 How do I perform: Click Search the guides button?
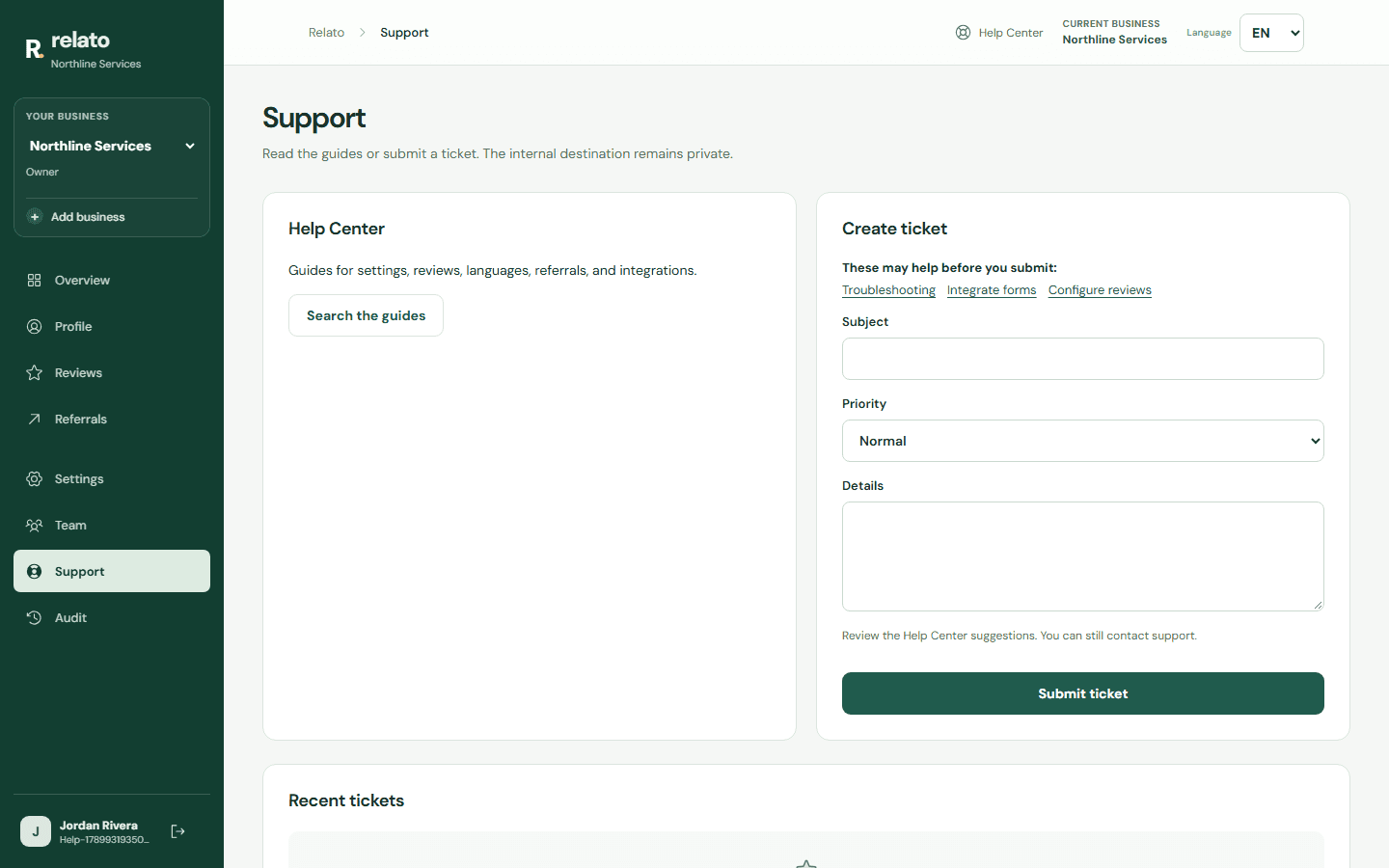(366, 315)
